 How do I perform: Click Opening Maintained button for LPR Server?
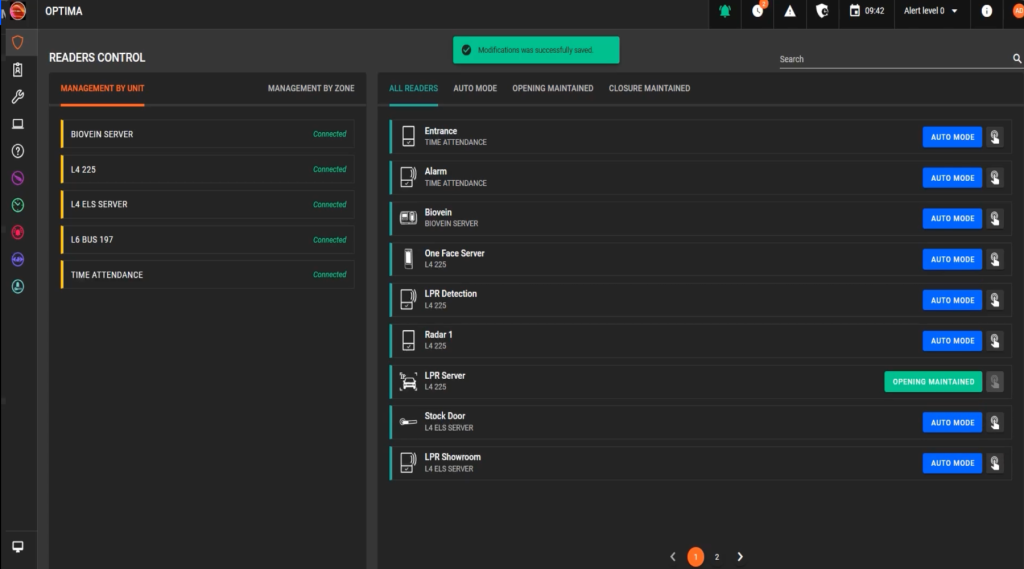pos(932,382)
